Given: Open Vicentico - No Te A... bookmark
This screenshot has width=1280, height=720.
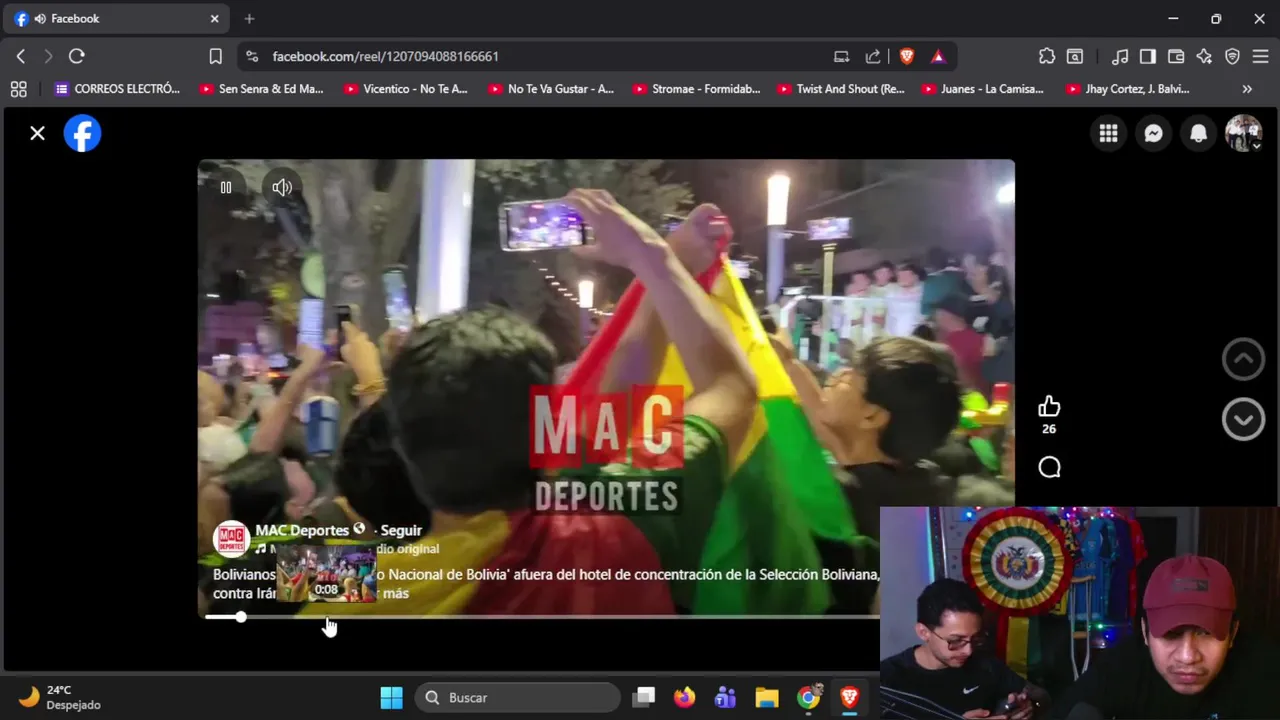Looking at the screenshot, I should click(x=405, y=89).
